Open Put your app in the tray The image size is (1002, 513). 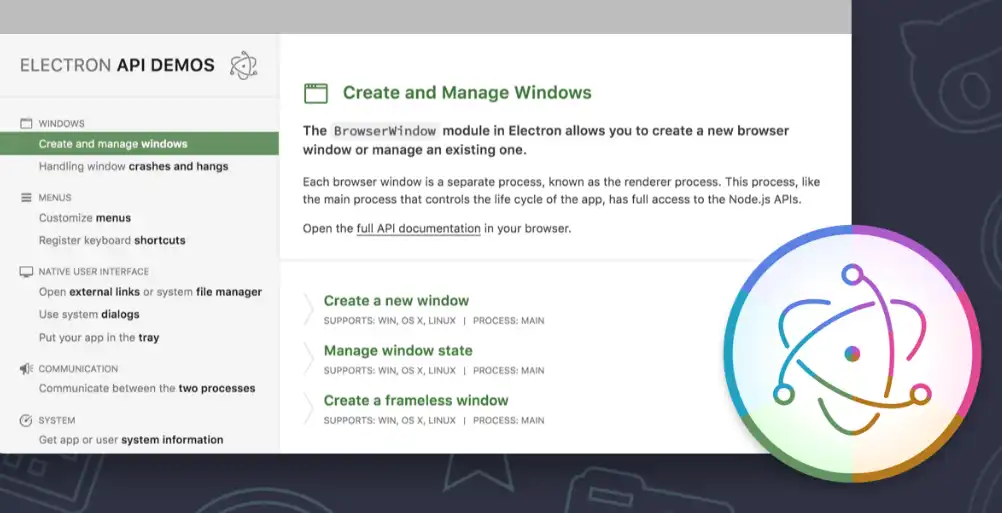(99, 337)
